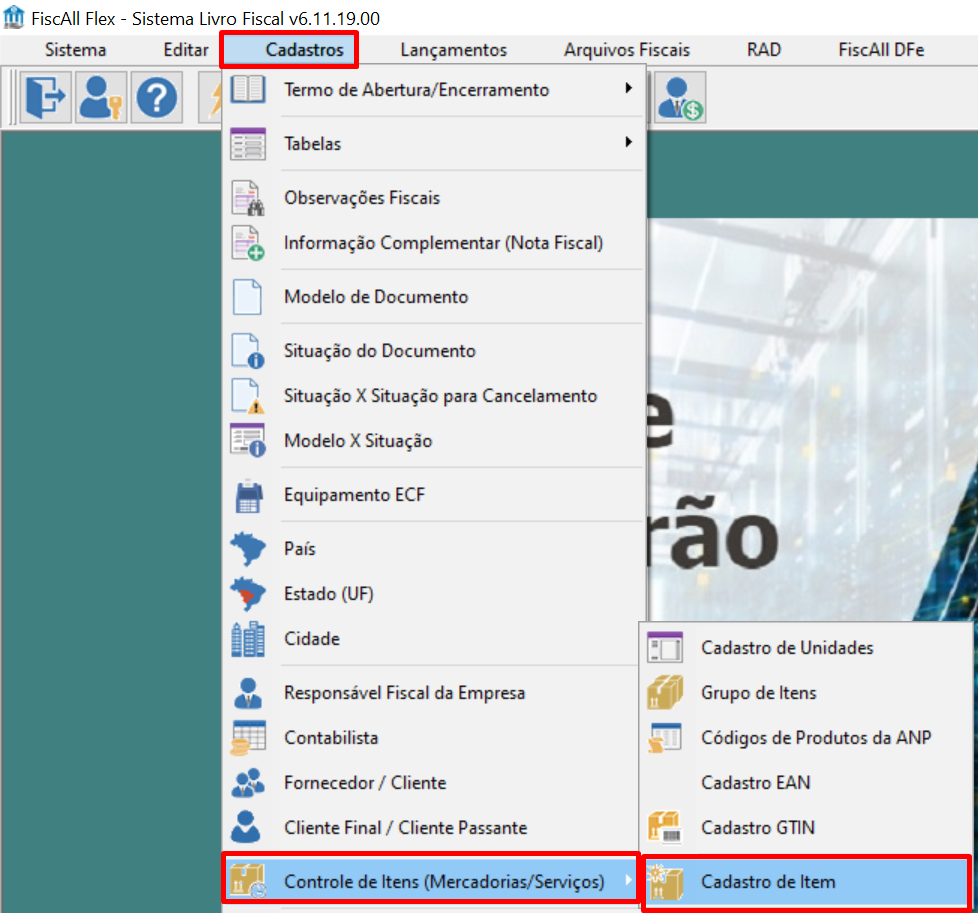Click the Informação Complementar plus document icon
Image resolution: width=978 pixels, height=913 pixels.
click(248, 243)
